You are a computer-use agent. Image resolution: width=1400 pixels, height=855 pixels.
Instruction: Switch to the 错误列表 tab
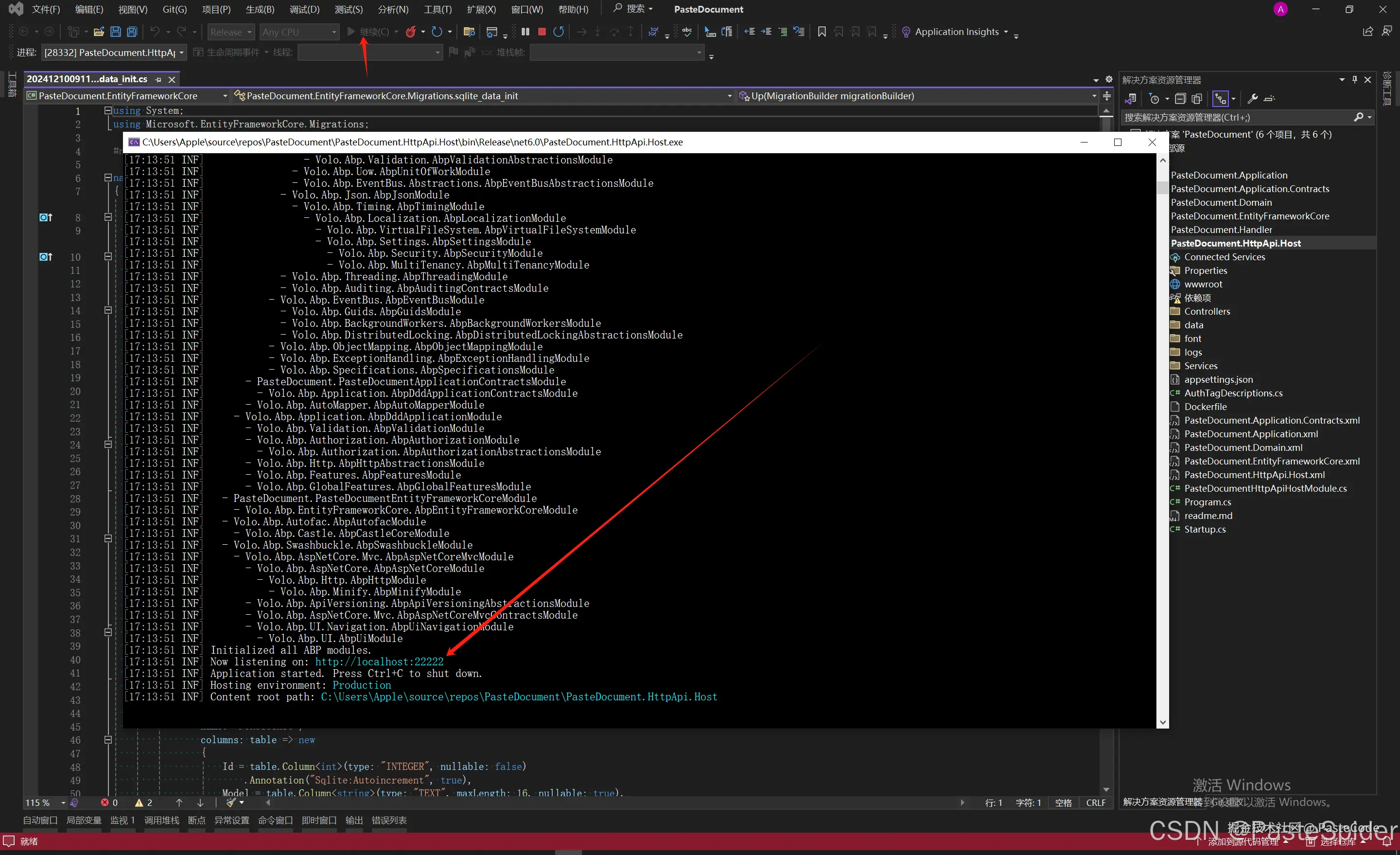tap(388, 820)
